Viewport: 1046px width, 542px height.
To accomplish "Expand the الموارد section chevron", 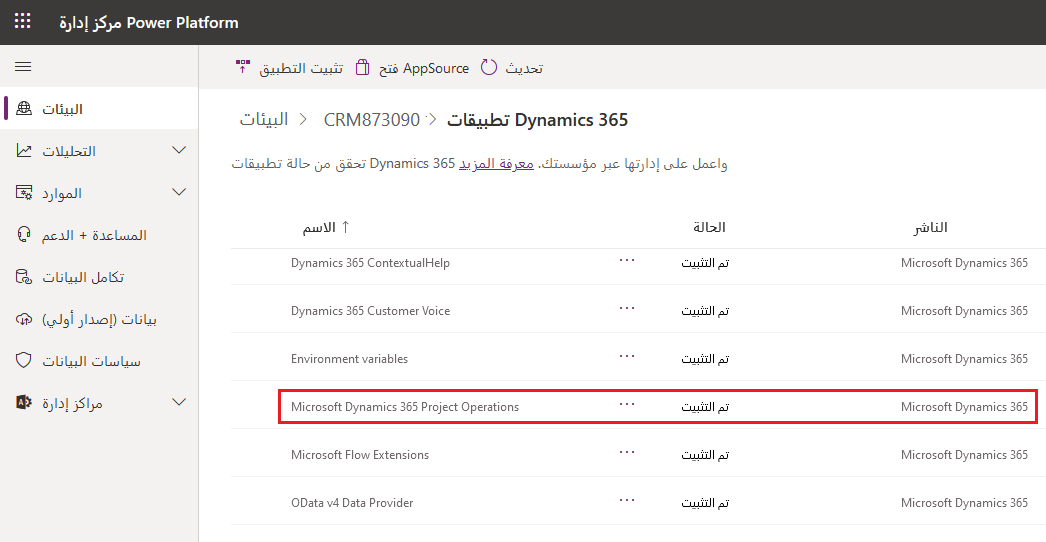I will pyautogui.click(x=179, y=193).
